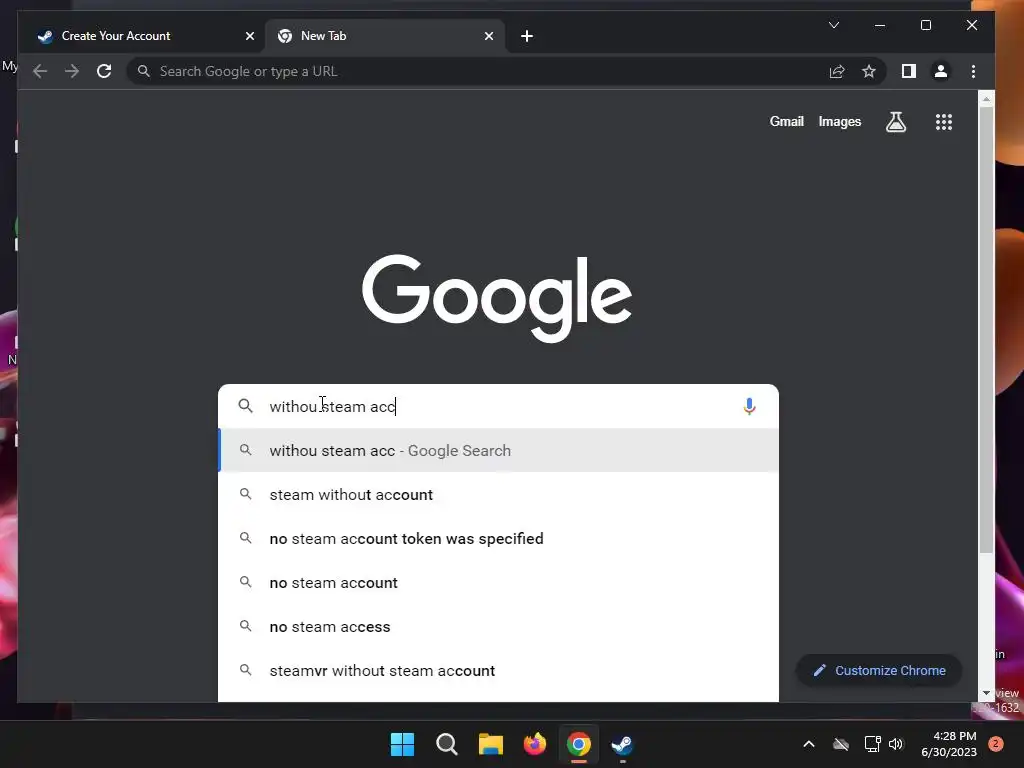Close the New Tab tab
This screenshot has height=768, width=1024.
pos(488,36)
